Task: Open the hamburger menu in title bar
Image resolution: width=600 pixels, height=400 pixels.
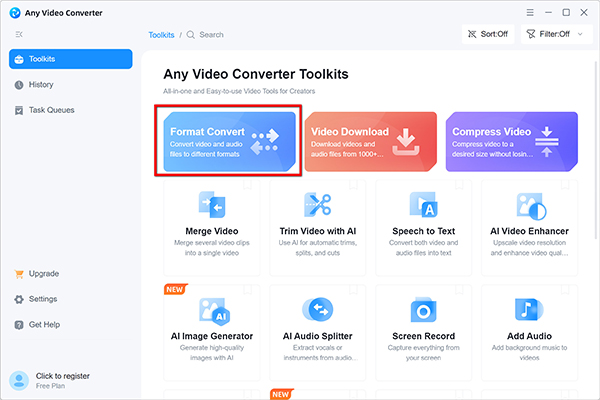Action: click(x=530, y=12)
